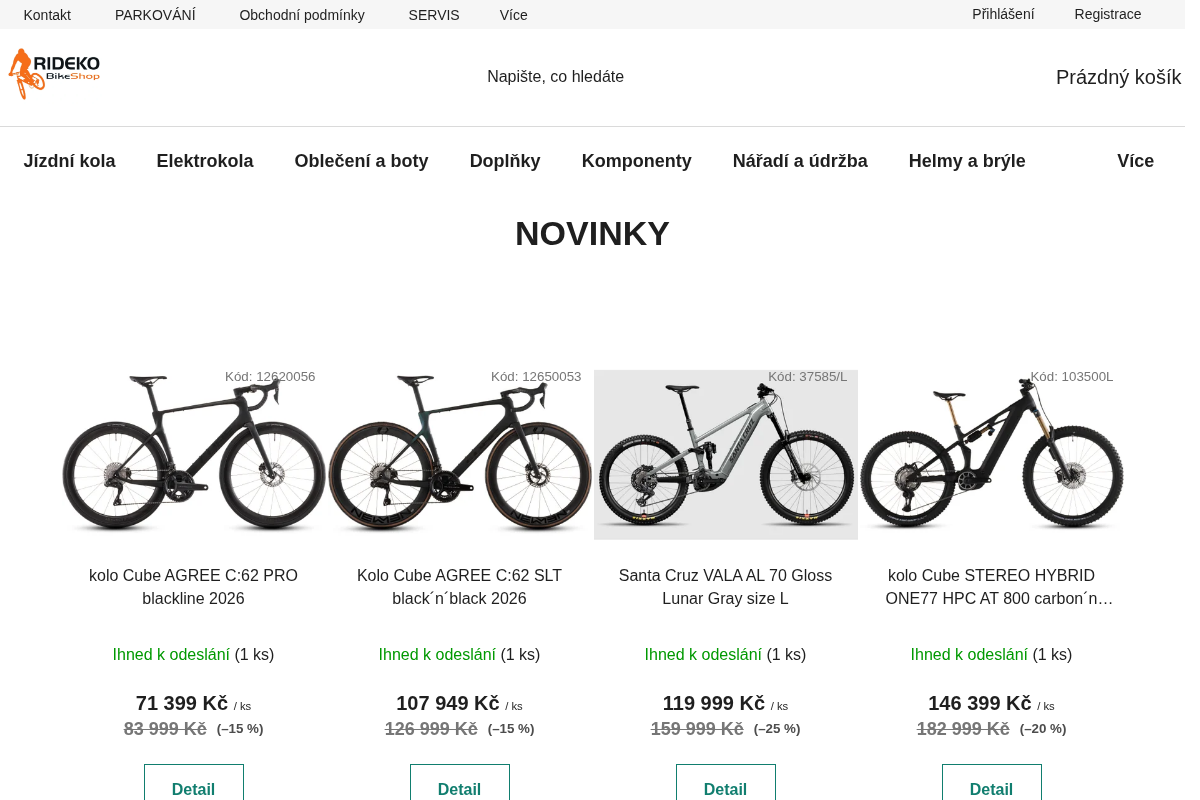The height and width of the screenshot is (800, 1200).
Task: Open the Cube STEREO HYBRID bike image
Action: [992, 455]
